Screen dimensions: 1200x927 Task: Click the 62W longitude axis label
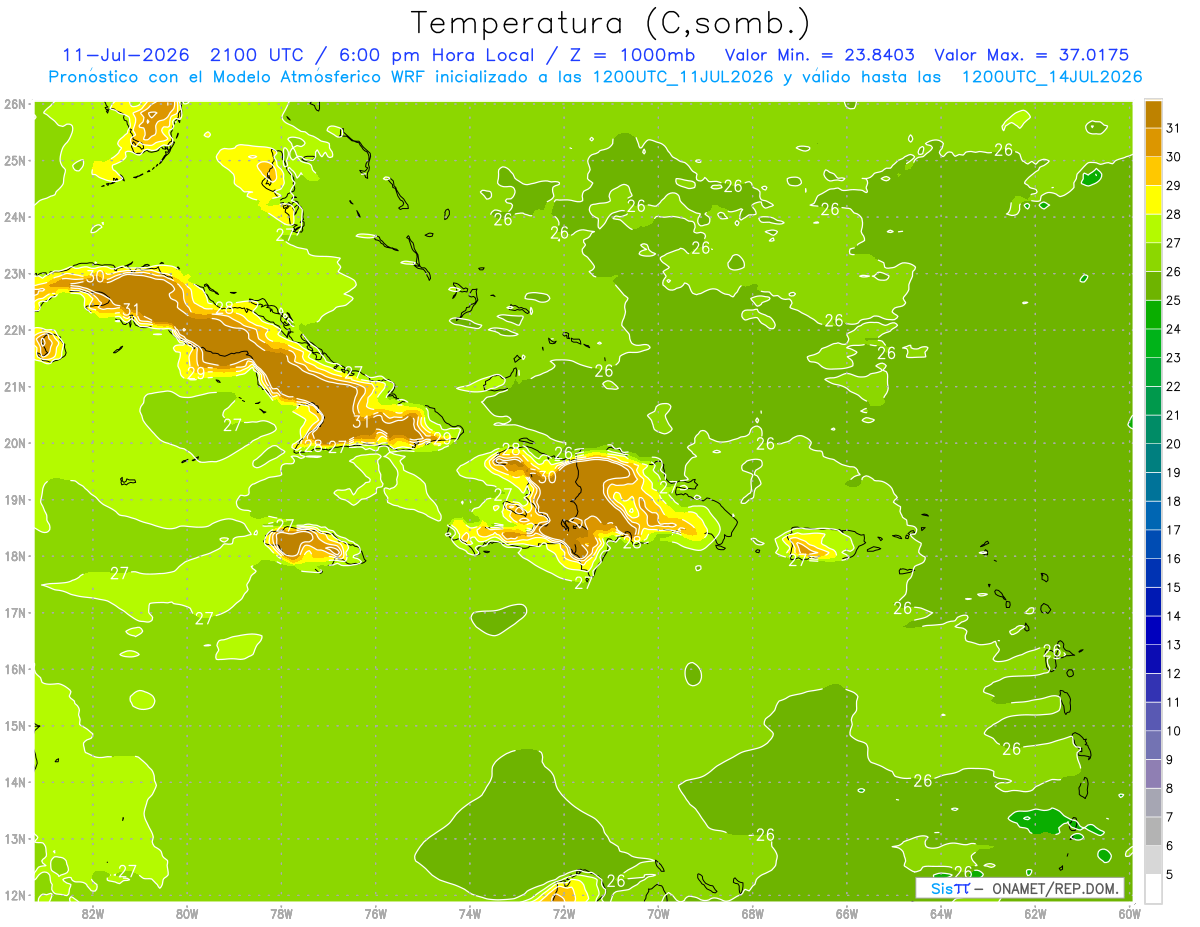pos(1035,913)
